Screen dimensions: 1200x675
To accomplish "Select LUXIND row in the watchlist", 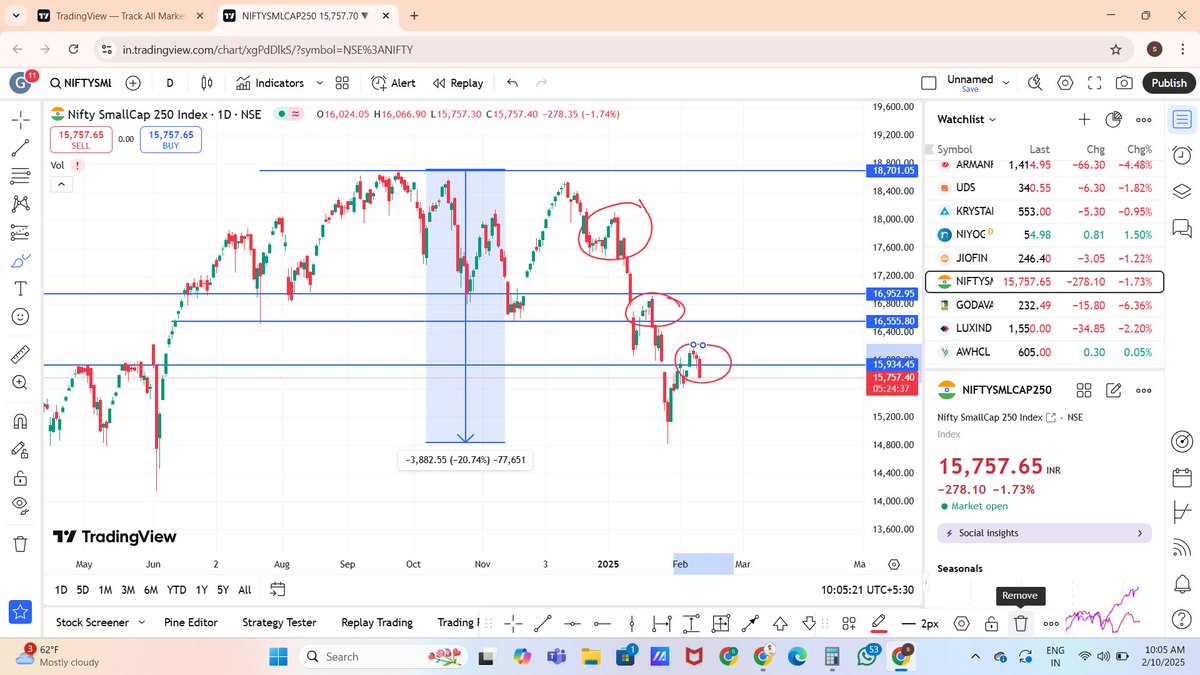I will [1045, 328].
